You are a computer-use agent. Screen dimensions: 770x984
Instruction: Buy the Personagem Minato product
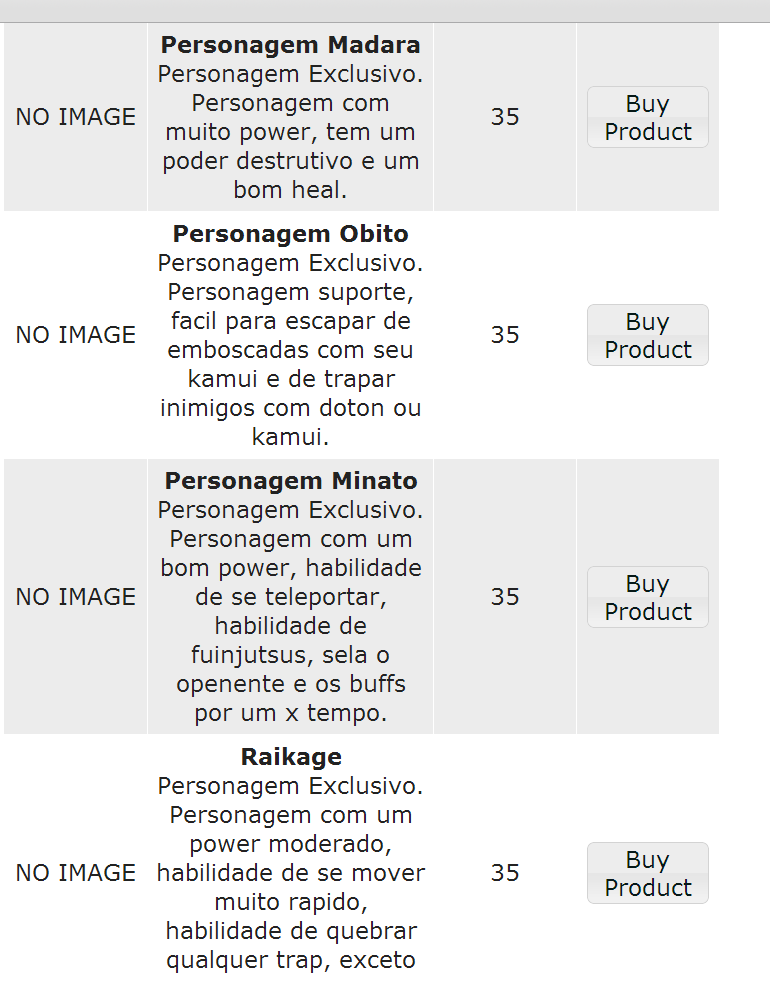[648, 597]
